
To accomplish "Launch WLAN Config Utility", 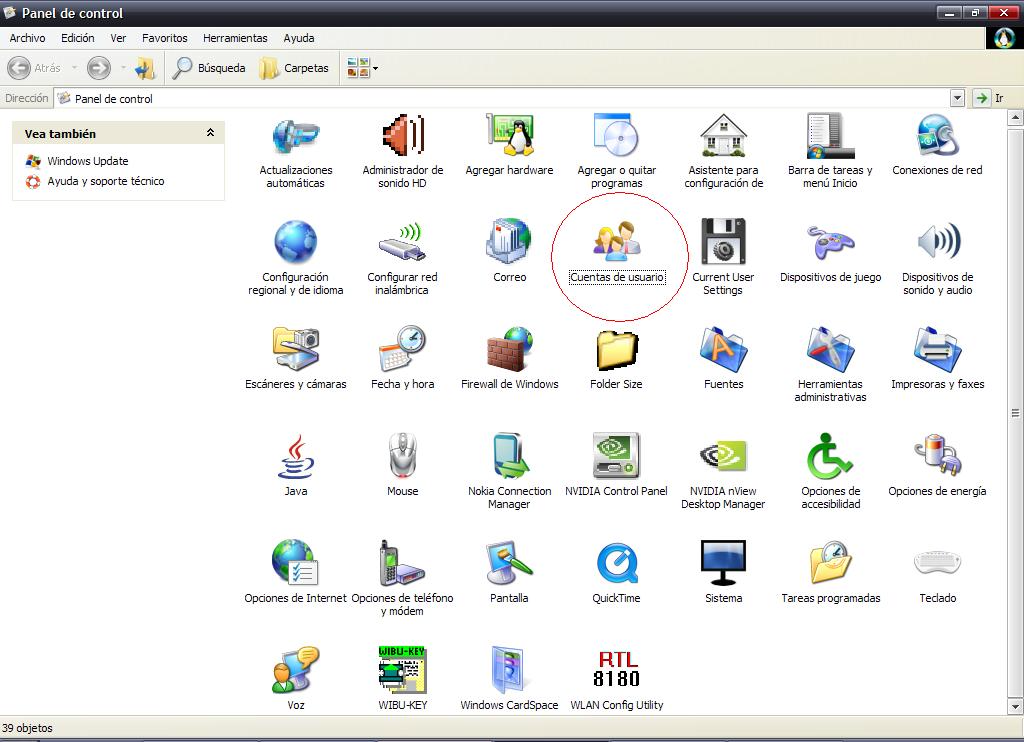I will click(616, 669).
